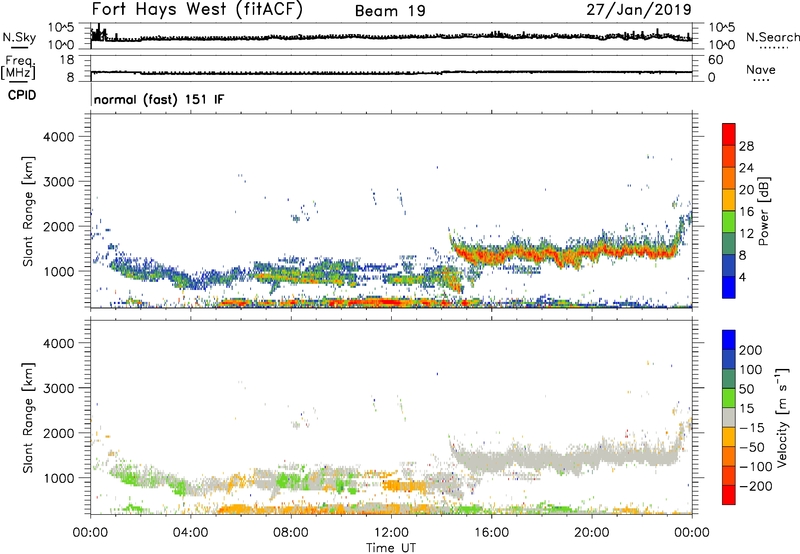Click the "16:00" time axis tick label
Image resolution: width=800 pixels, height=554 pixels.
click(x=492, y=533)
